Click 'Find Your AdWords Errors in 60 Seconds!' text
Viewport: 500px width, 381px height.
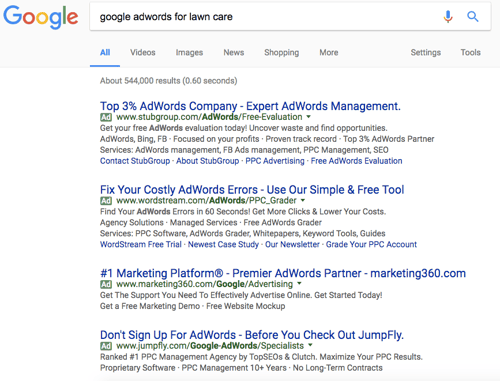(x=243, y=212)
